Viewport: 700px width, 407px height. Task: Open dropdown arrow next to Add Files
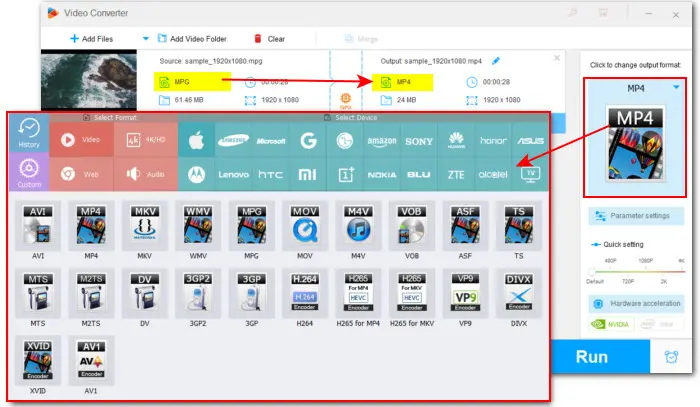click(x=145, y=39)
